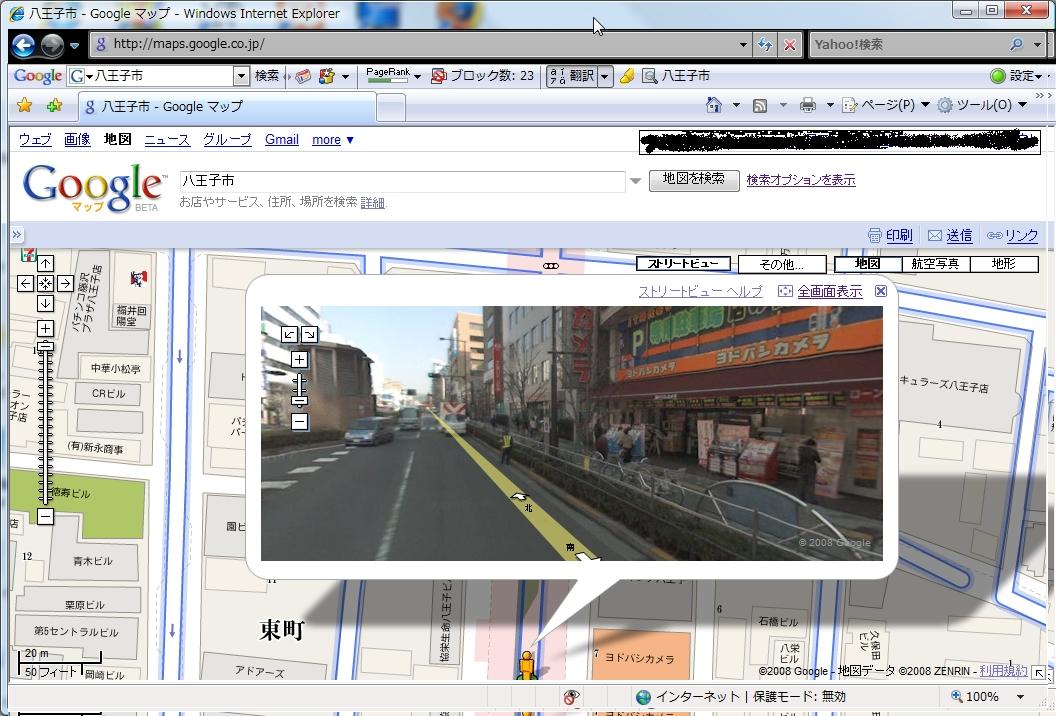Image resolution: width=1056 pixels, height=716 pixels.
Task: Click the IE forward arrow button
Action: [x=52, y=45]
